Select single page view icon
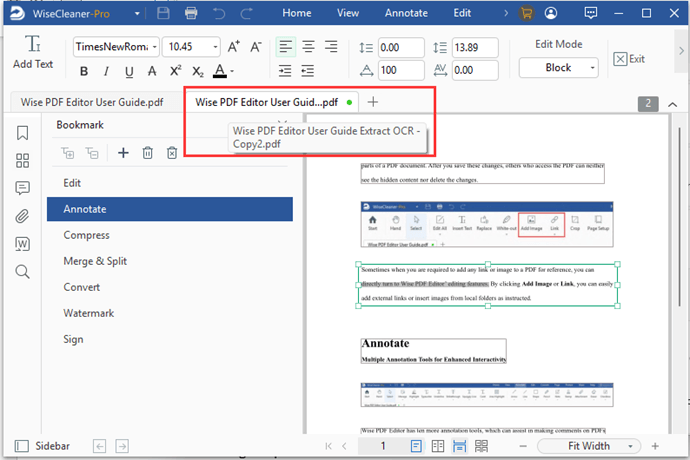Image resolution: width=690 pixels, height=460 pixels. coord(416,446)
